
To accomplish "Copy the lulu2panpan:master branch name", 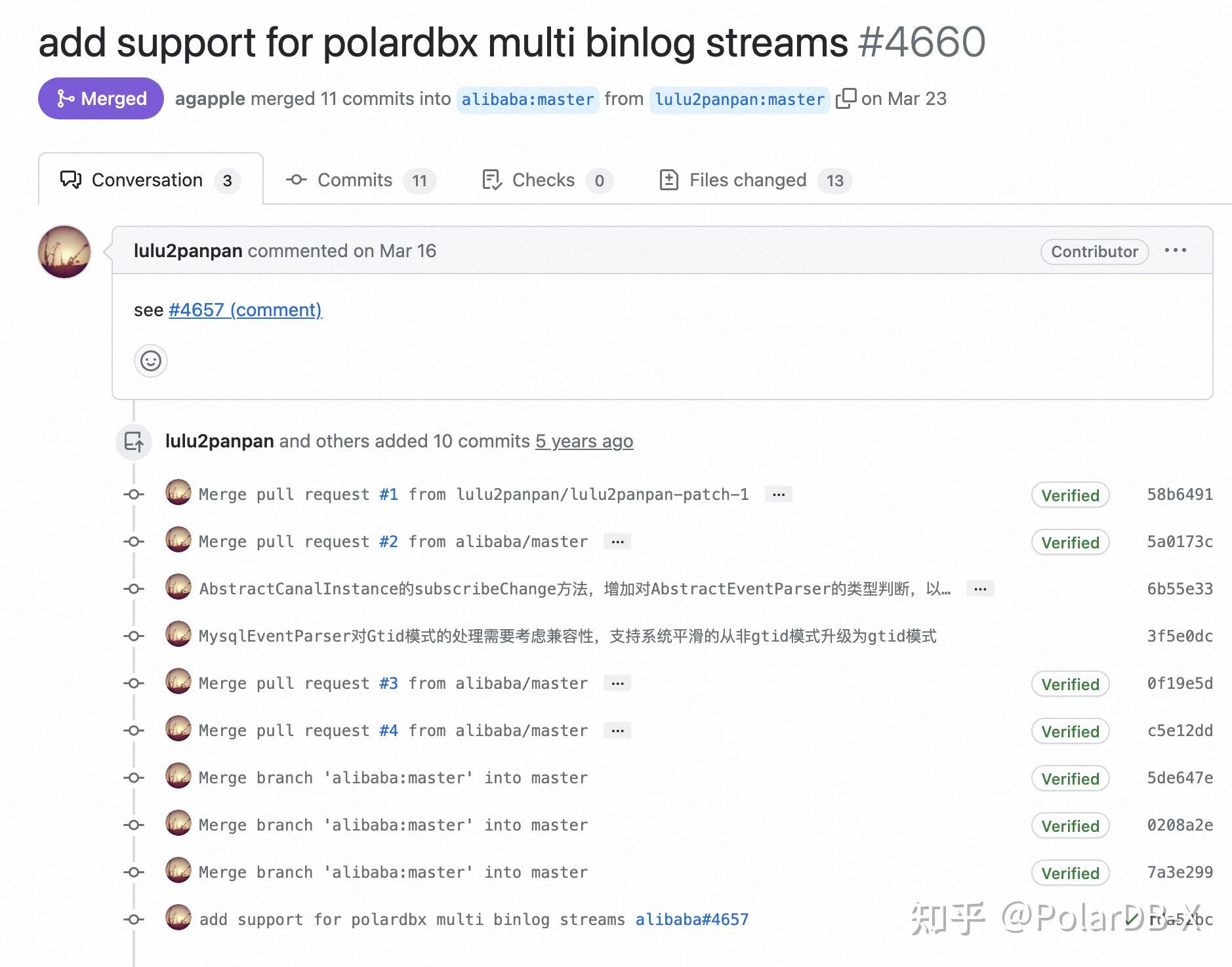I will click(848, 98).
